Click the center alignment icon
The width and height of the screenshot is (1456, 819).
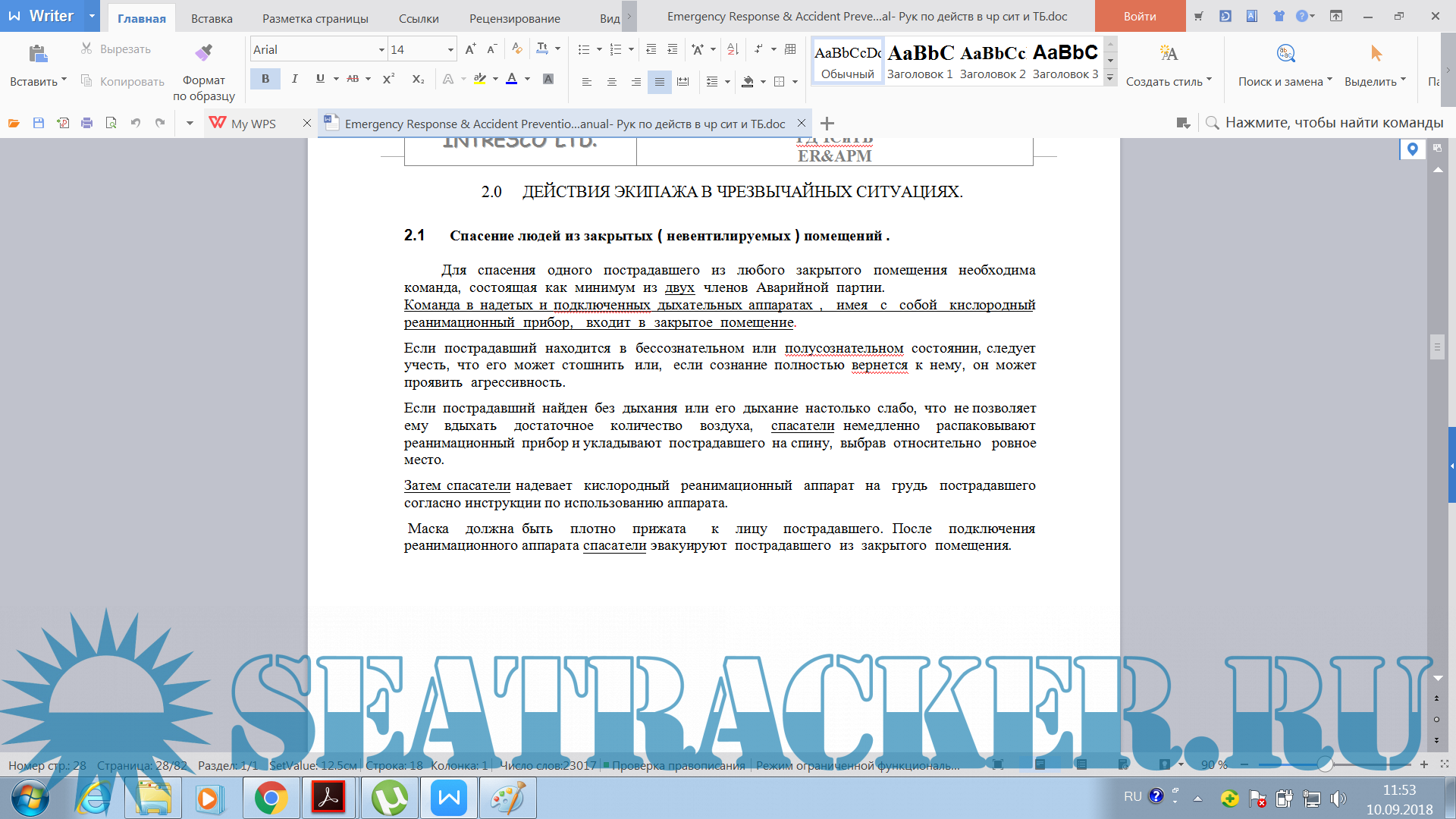611,81
